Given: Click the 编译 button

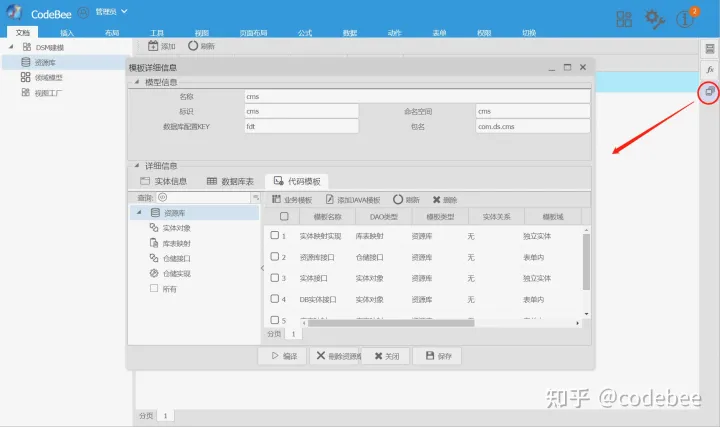Looking at the screenshot, I should click(282, 356).
